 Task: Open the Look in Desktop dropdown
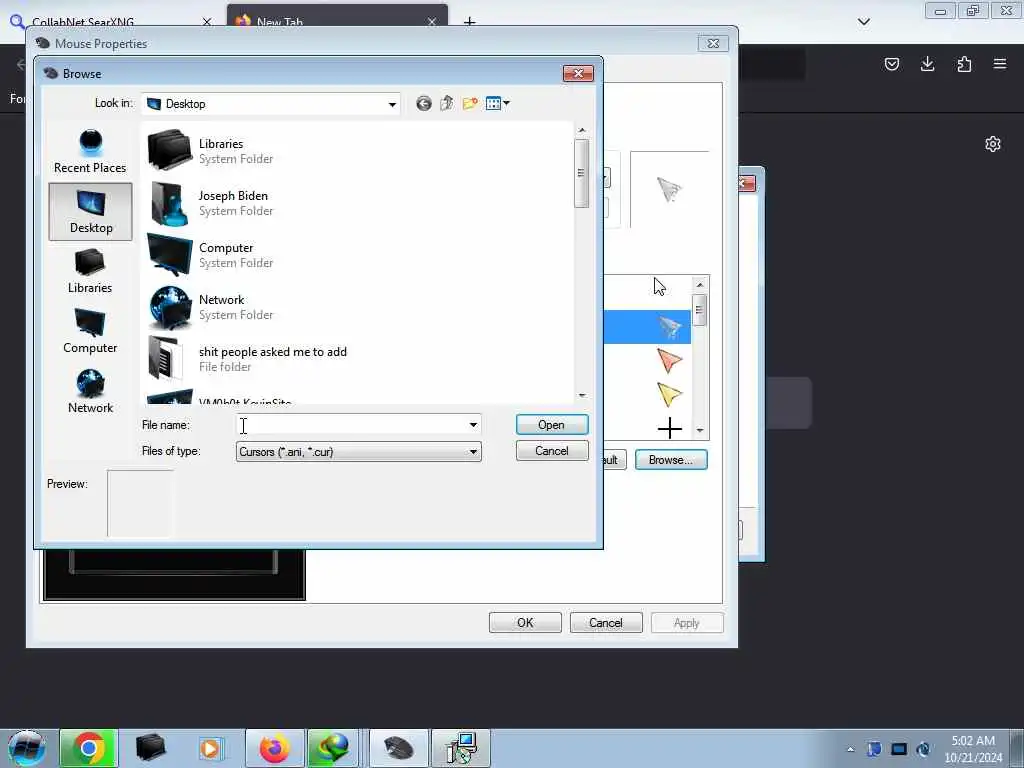[x=271, y=104]
